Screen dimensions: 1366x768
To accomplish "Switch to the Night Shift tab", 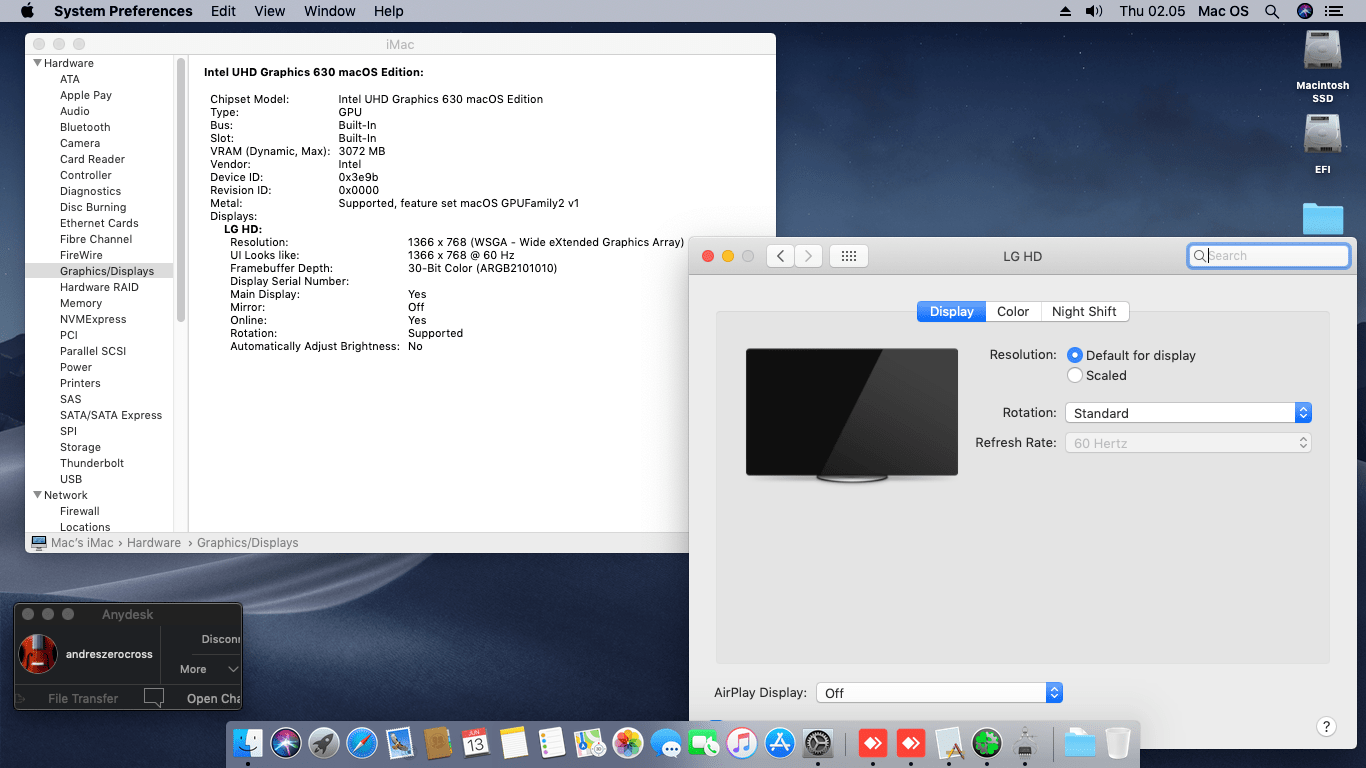I will coord(1084,312).
